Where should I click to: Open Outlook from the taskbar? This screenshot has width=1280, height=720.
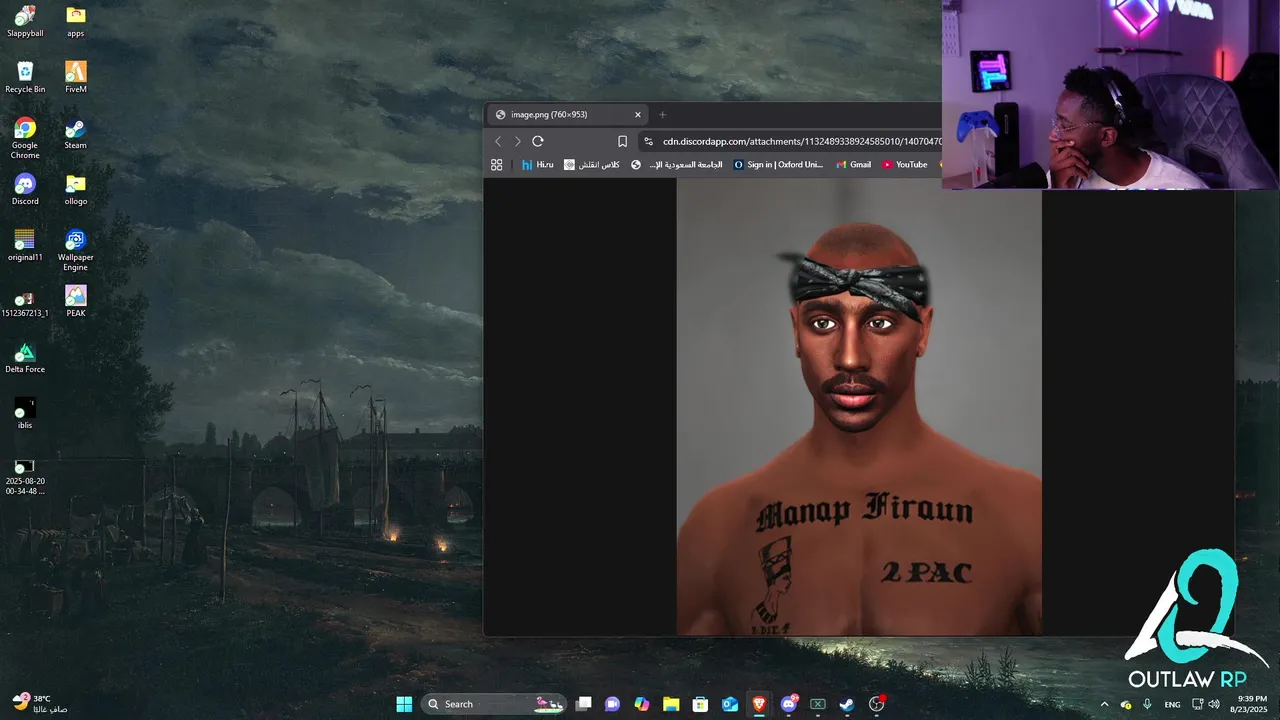(730, 704)
